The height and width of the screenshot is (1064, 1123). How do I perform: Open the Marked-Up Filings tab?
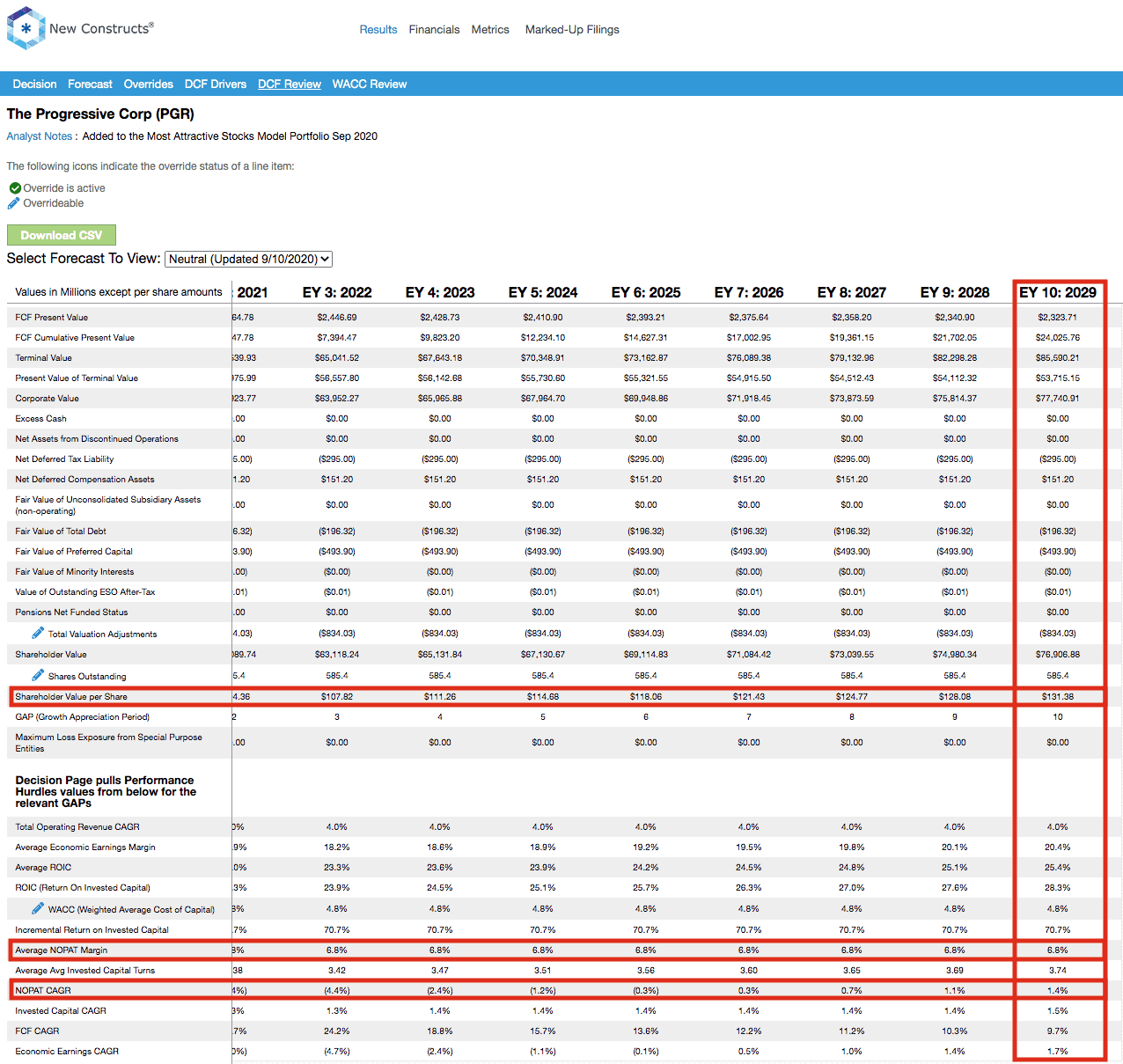tap(572, 29)
